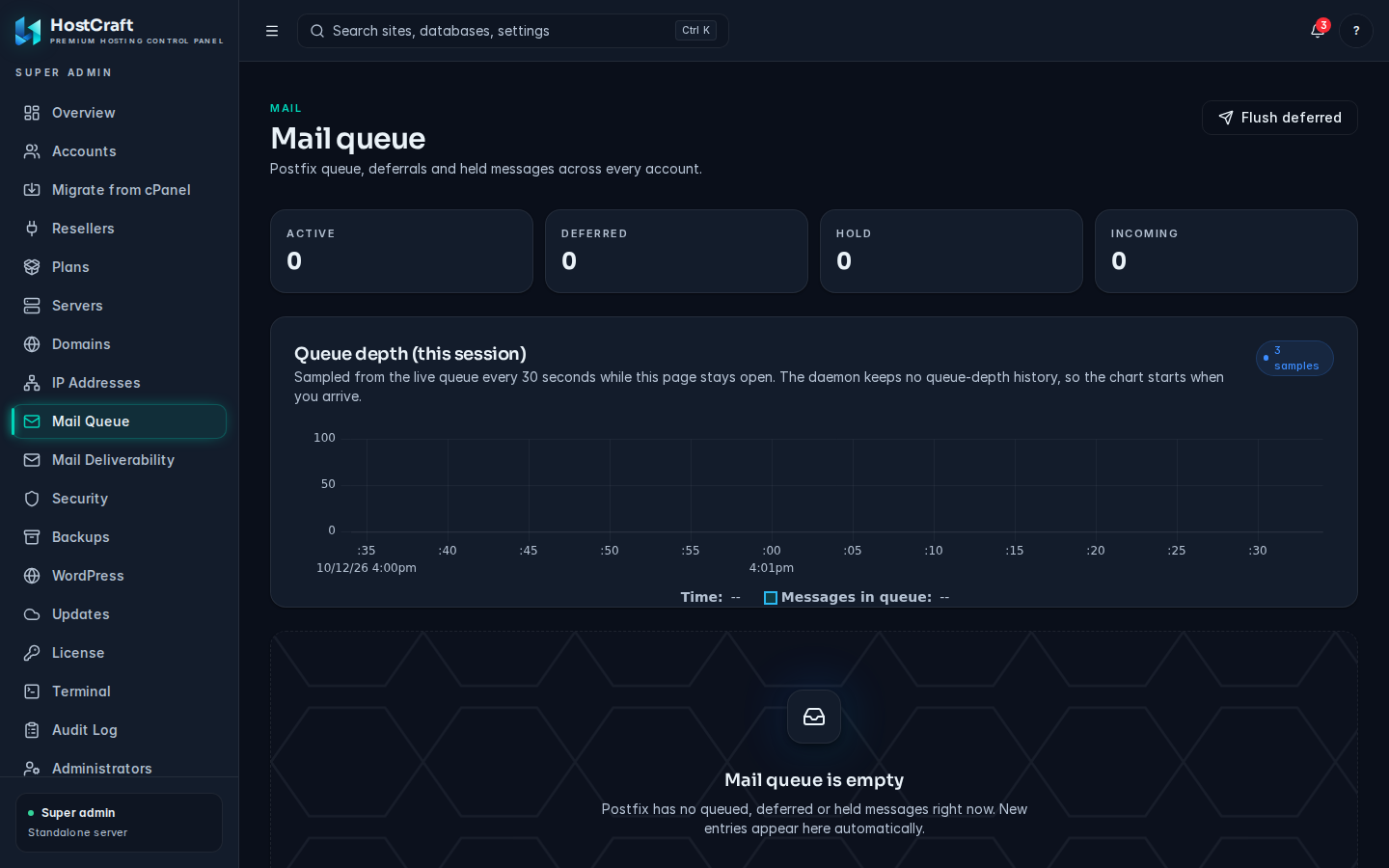Click the Resellers plug icon

click(32, 229)
